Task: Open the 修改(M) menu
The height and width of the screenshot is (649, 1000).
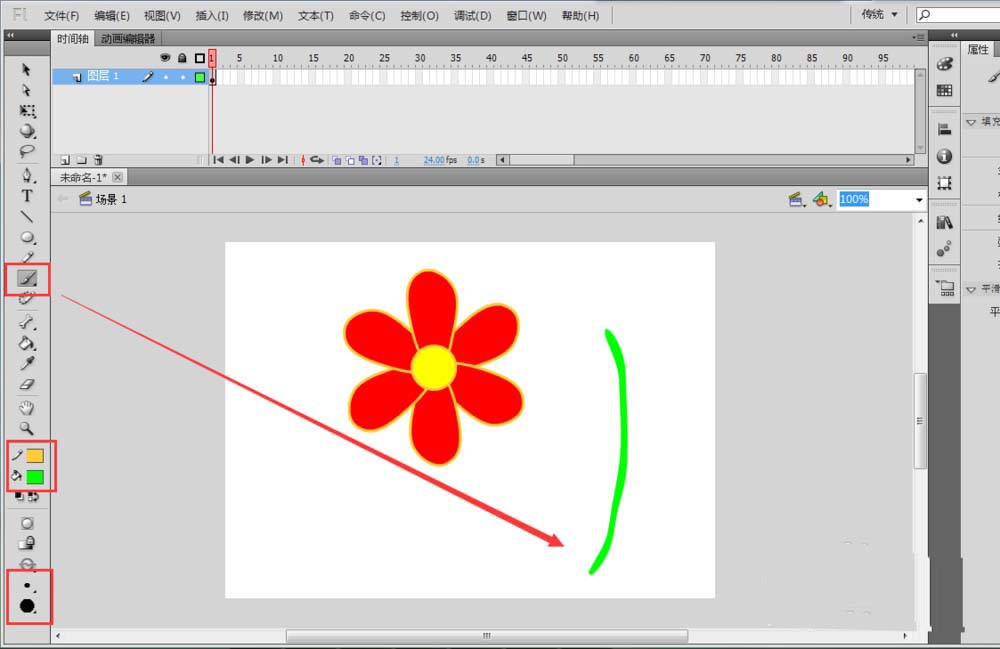Action: [263, 15]
